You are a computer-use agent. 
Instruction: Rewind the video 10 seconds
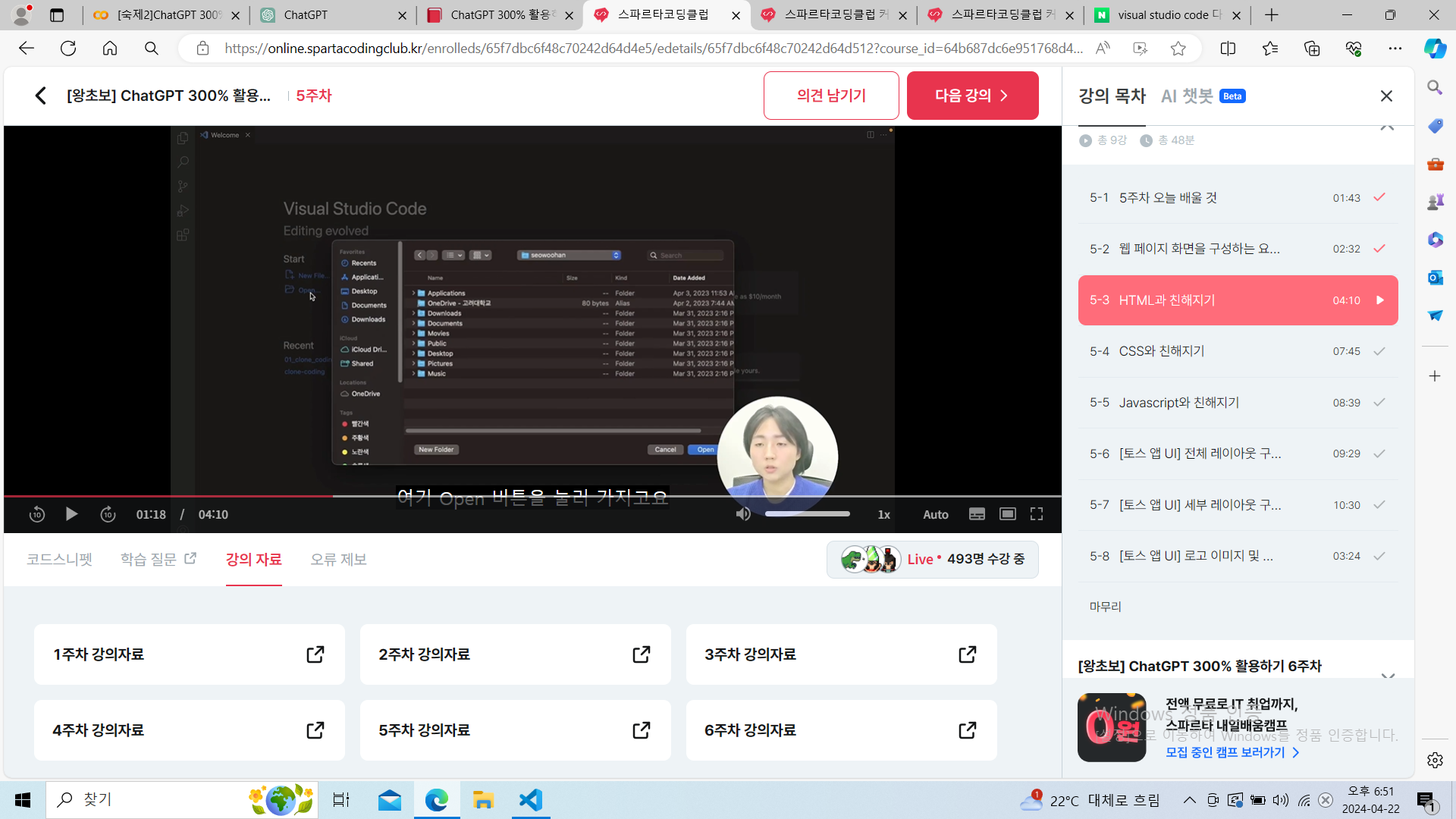click(36, 514)
